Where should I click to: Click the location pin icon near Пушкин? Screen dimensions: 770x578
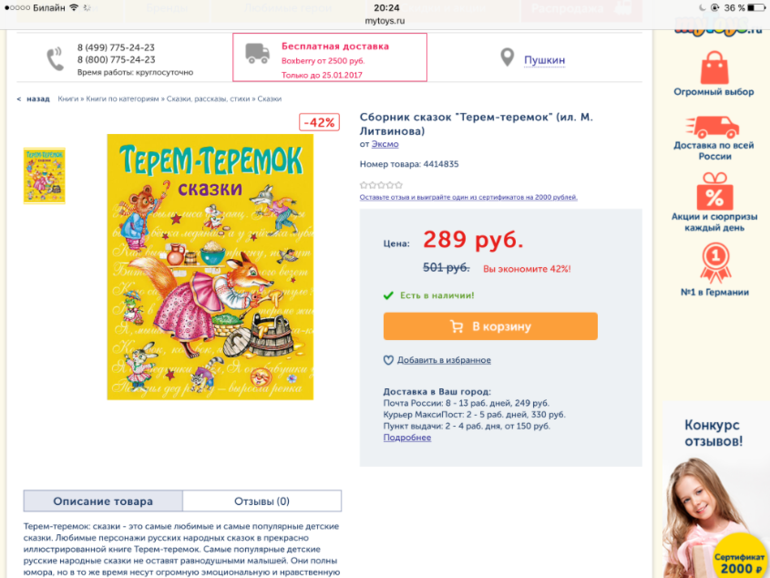tap(507, 57)
